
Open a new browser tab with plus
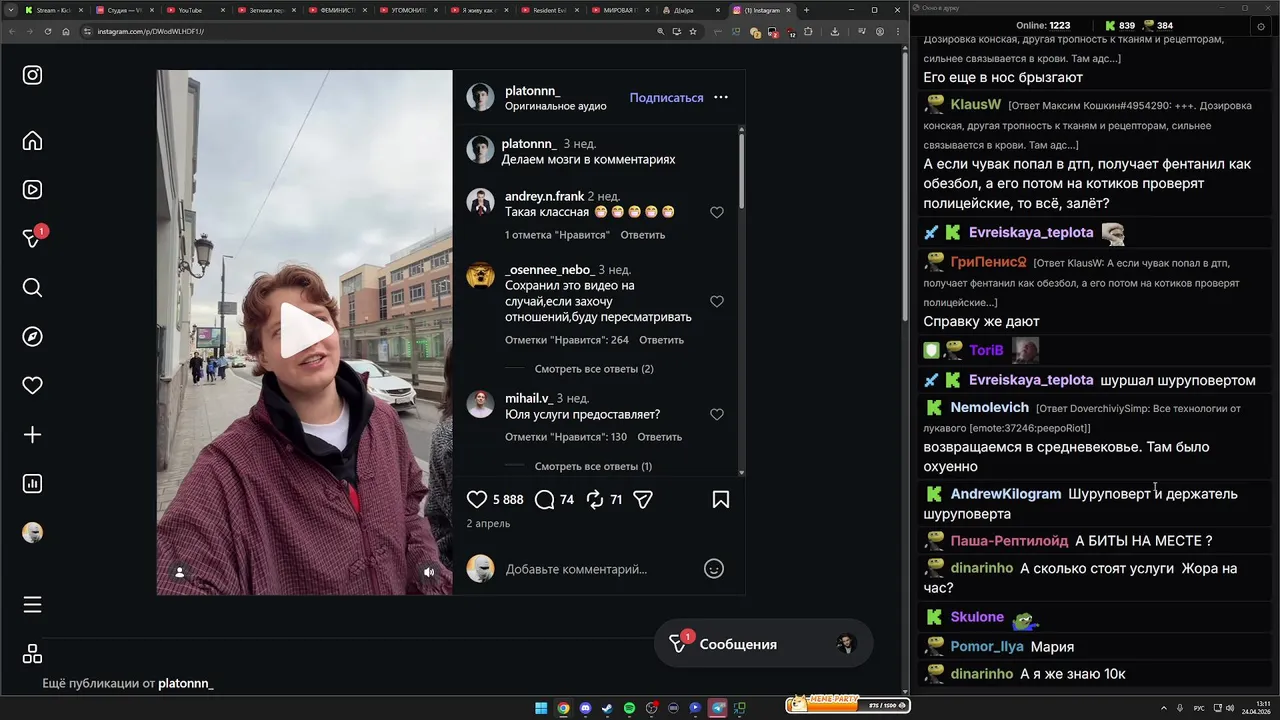pos(806,10)
